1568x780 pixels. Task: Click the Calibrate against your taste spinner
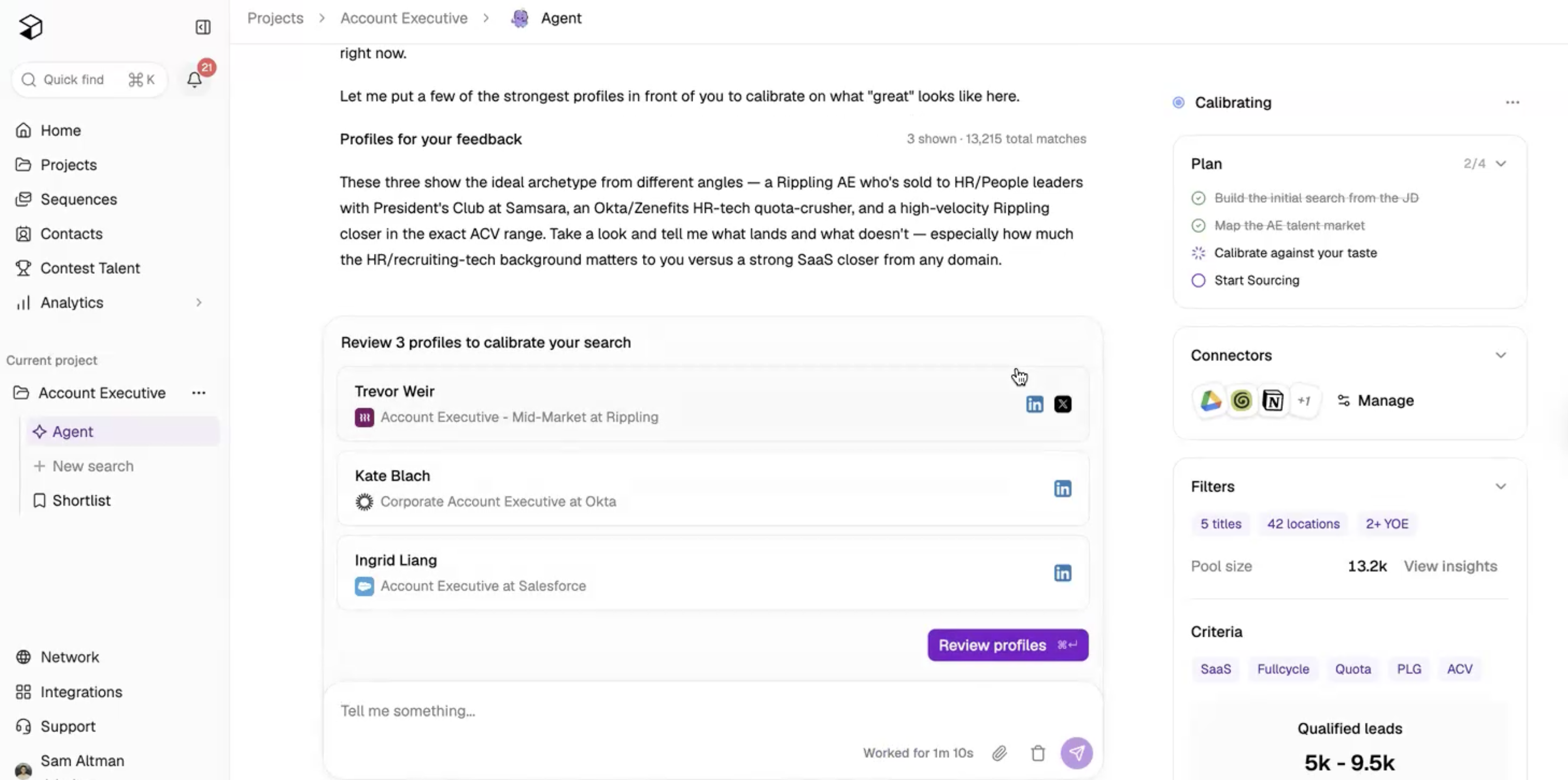[1198, 253]
